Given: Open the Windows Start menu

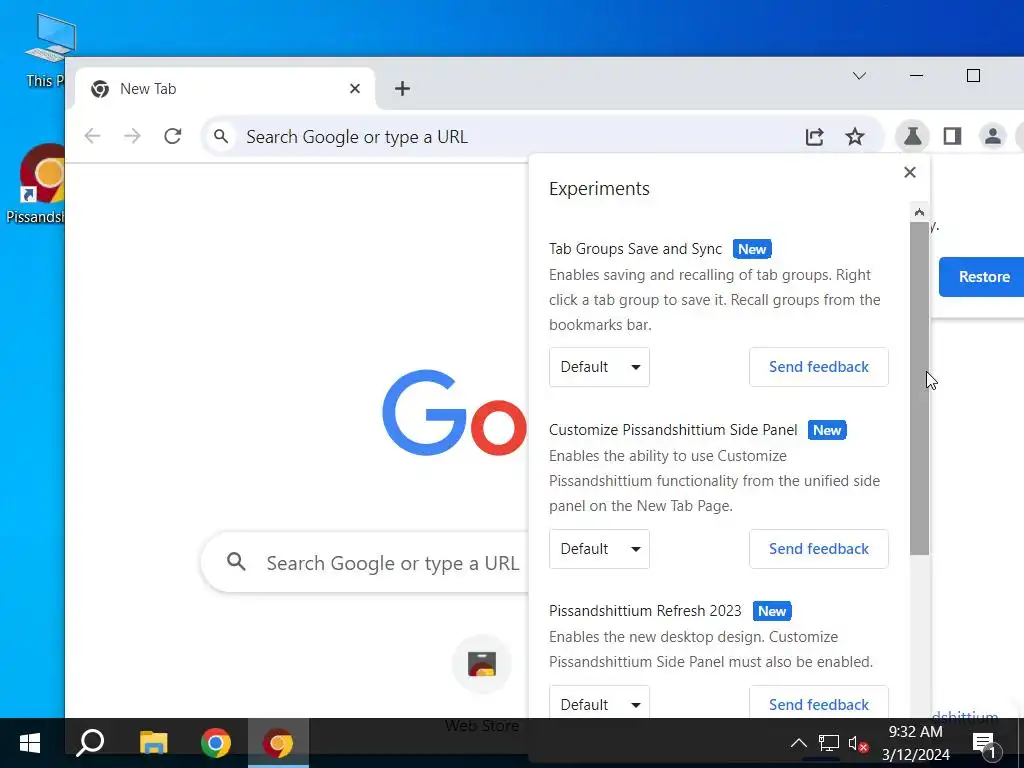Looking at the screenshot, I should click(30, 743).
